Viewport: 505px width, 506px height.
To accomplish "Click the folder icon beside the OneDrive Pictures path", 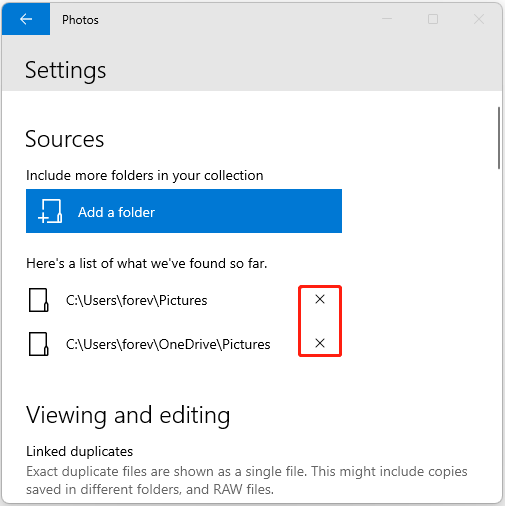I will pyautogui.click(x=39, y=344).
